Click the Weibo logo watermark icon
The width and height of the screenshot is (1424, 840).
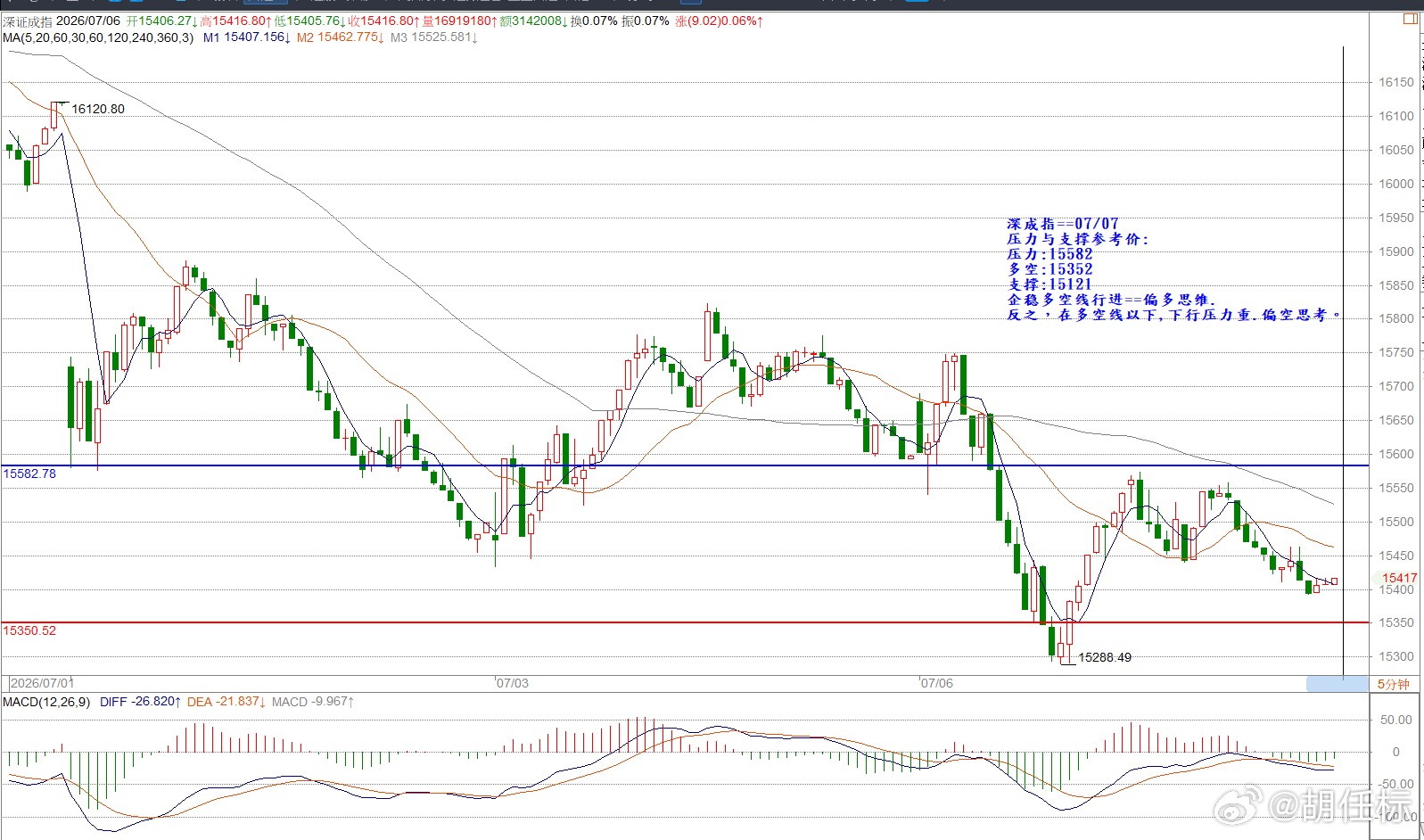click(1239, 806)
